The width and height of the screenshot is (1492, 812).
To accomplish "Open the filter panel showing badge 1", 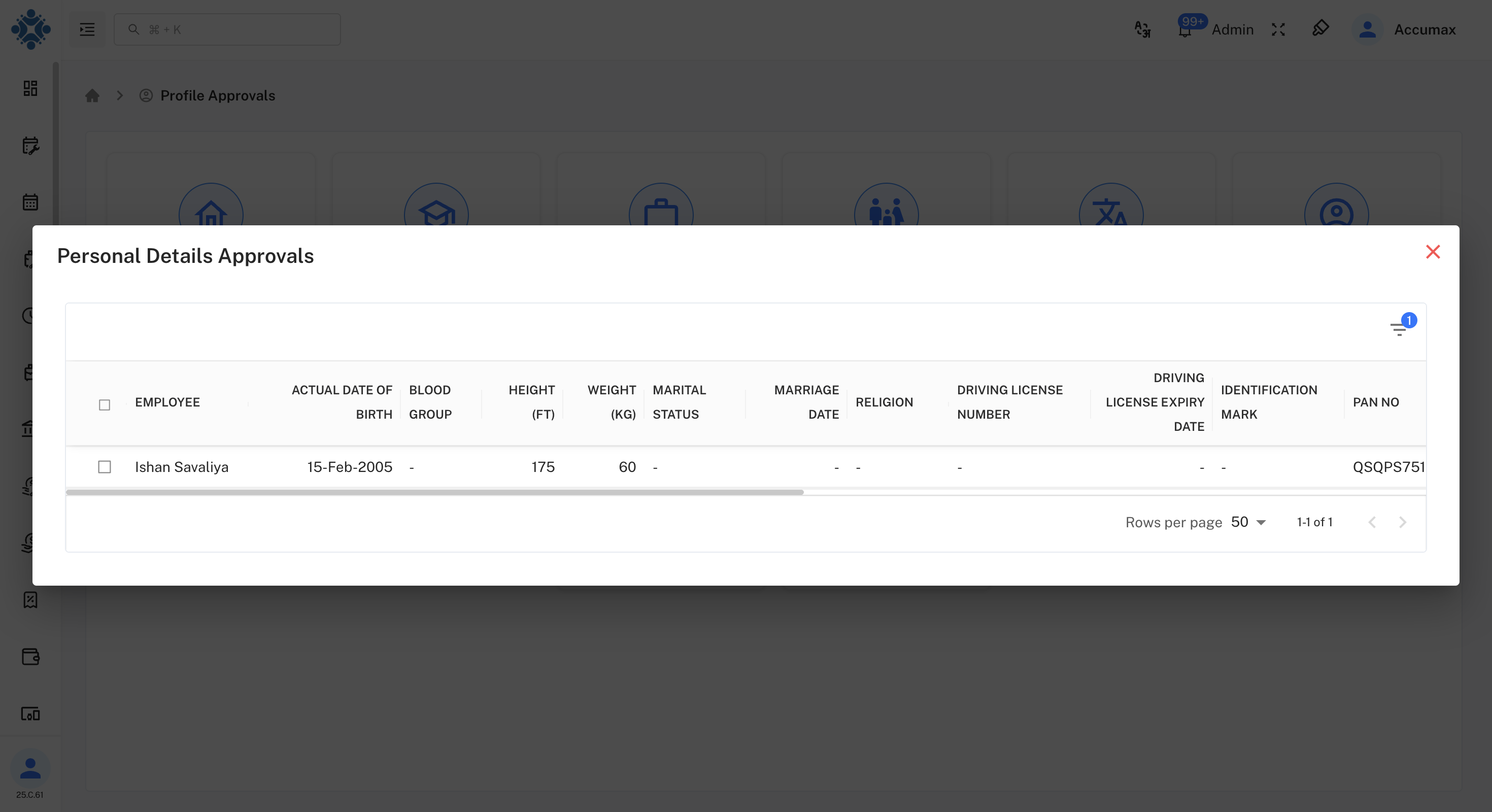I will (1400, 330).
